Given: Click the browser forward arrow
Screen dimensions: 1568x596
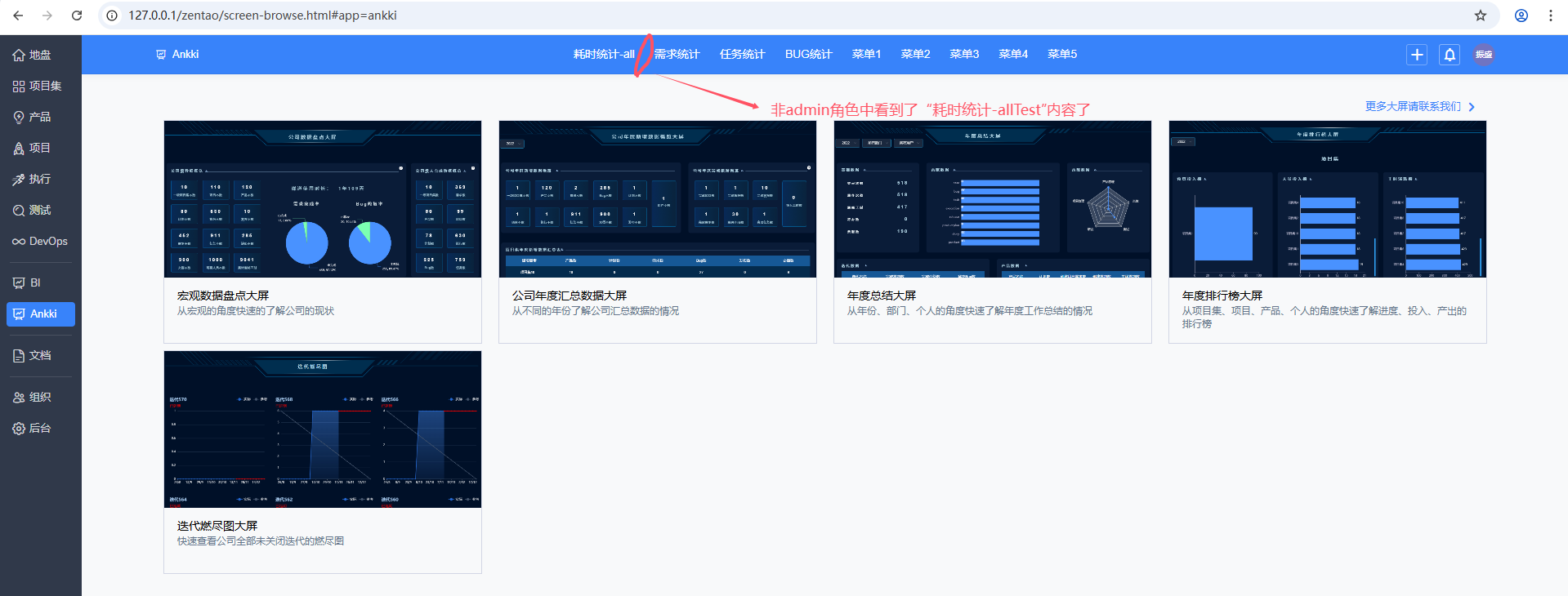Looking at the screenshot, I should (47, 16).
